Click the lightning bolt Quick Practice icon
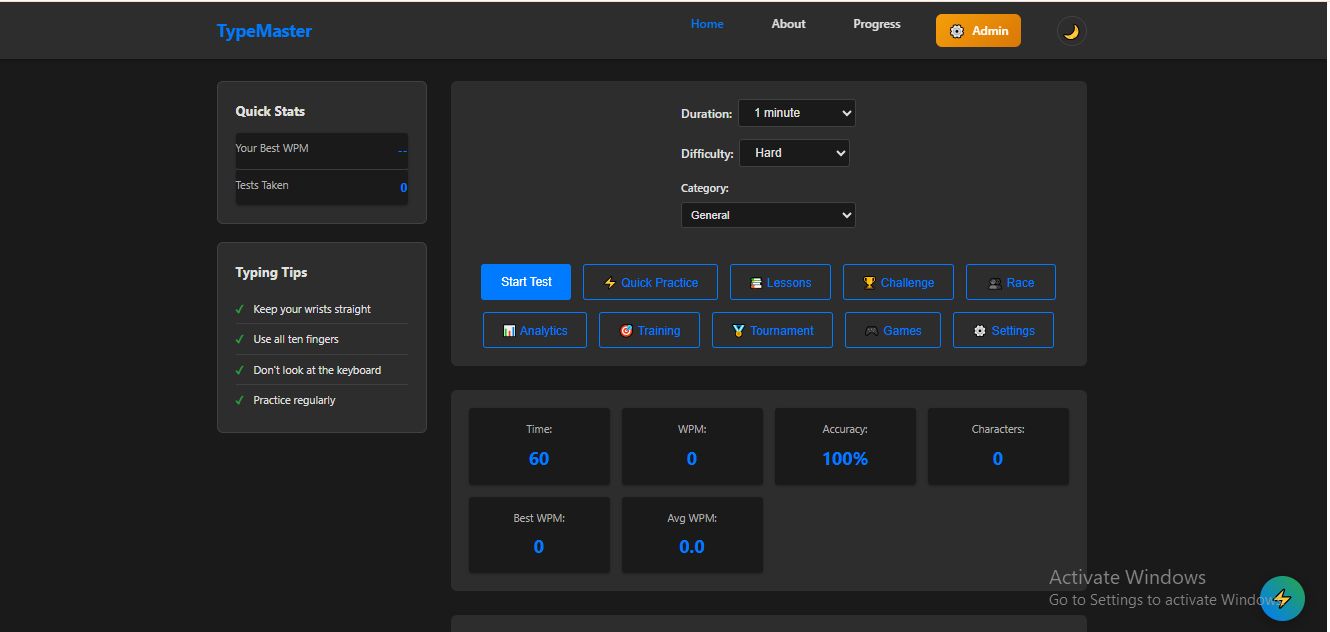This screenshot has height=632, width=1330. 610,283
